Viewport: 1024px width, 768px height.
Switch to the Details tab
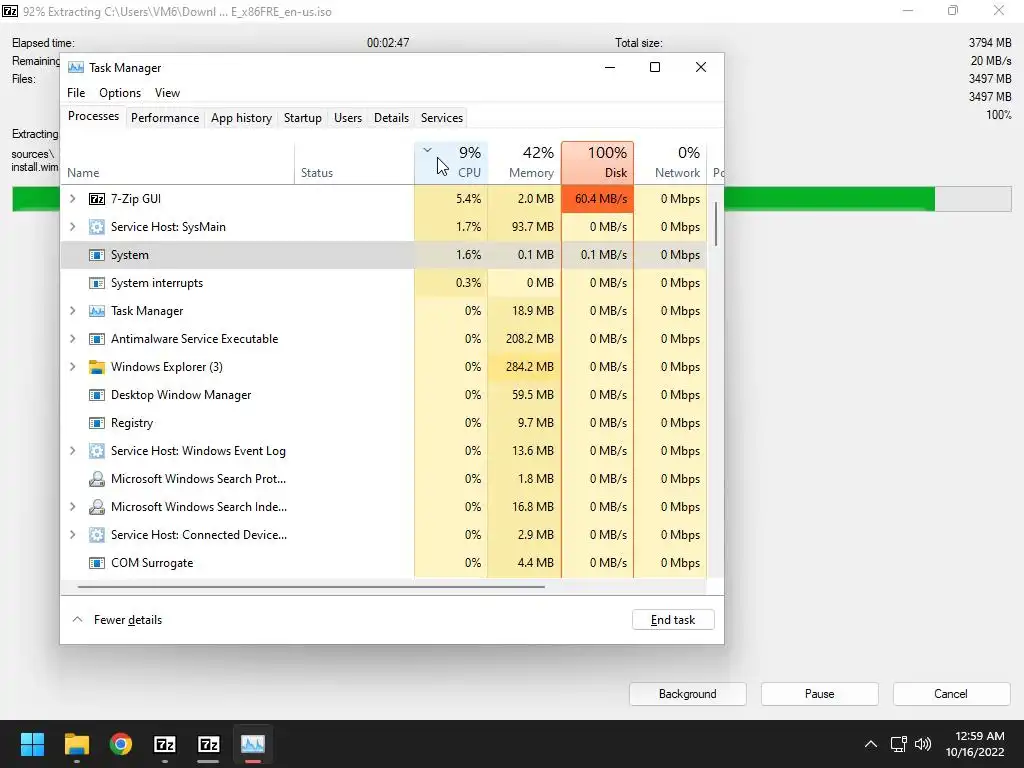point(391,118)
